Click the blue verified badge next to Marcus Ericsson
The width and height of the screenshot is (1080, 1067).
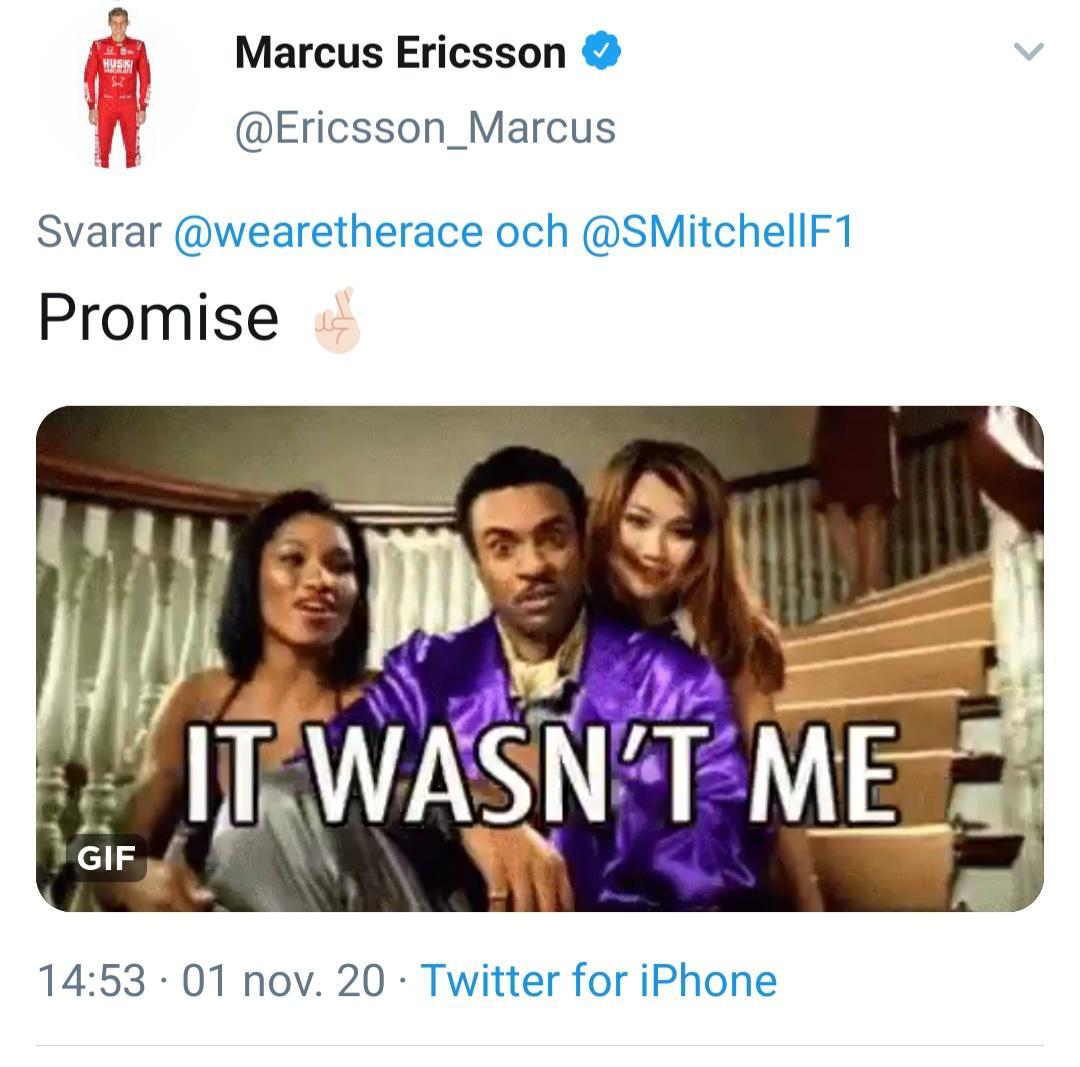(602, 48)
